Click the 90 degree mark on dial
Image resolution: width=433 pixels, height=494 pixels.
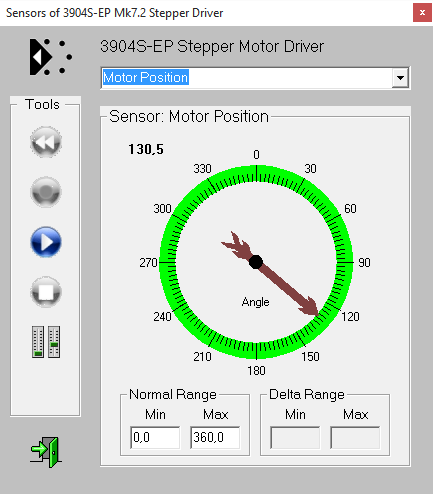(364, 263)
